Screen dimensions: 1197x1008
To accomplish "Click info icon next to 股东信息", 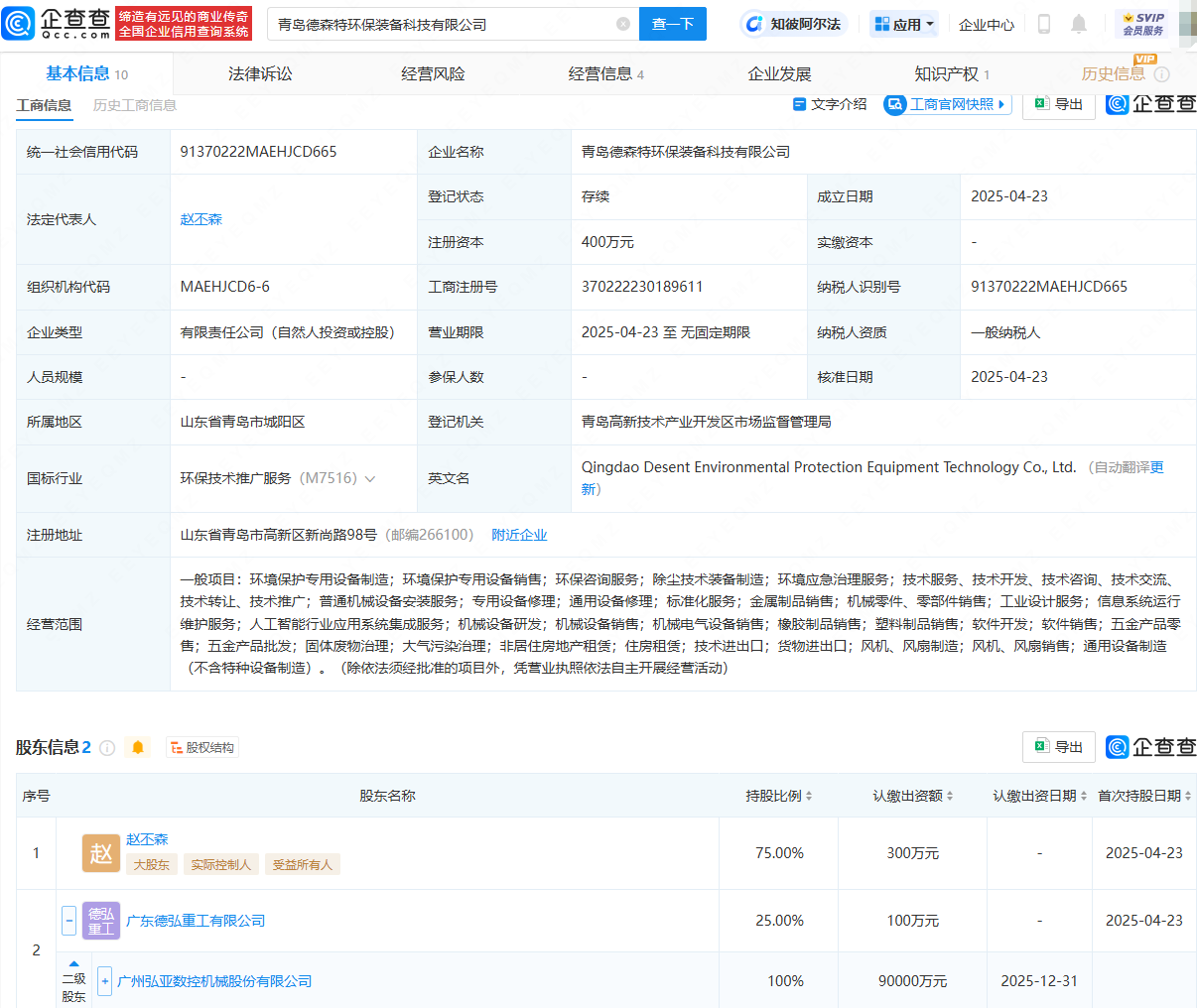I will [x=107, y=748].
